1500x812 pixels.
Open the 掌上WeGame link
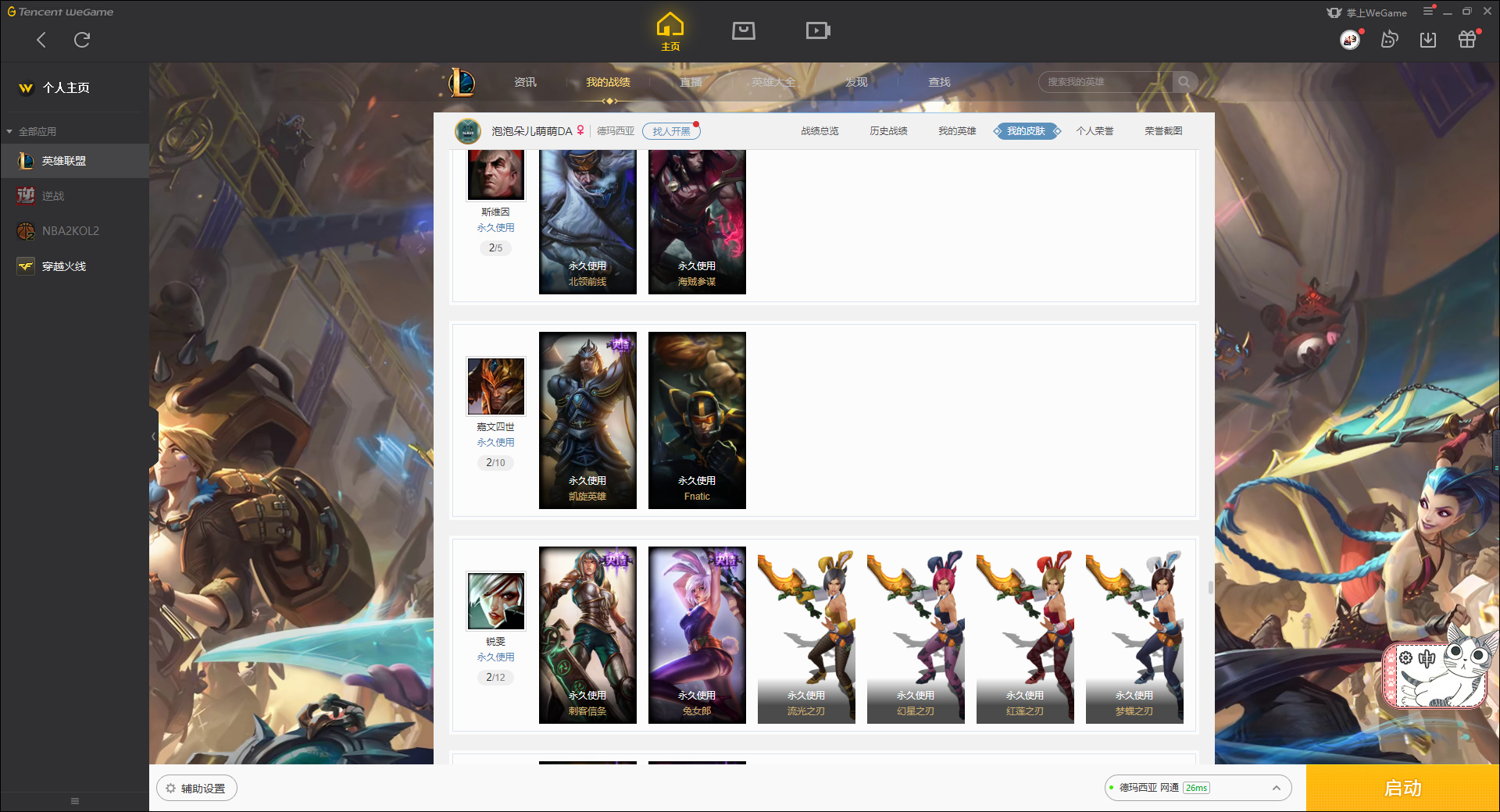1366,12
